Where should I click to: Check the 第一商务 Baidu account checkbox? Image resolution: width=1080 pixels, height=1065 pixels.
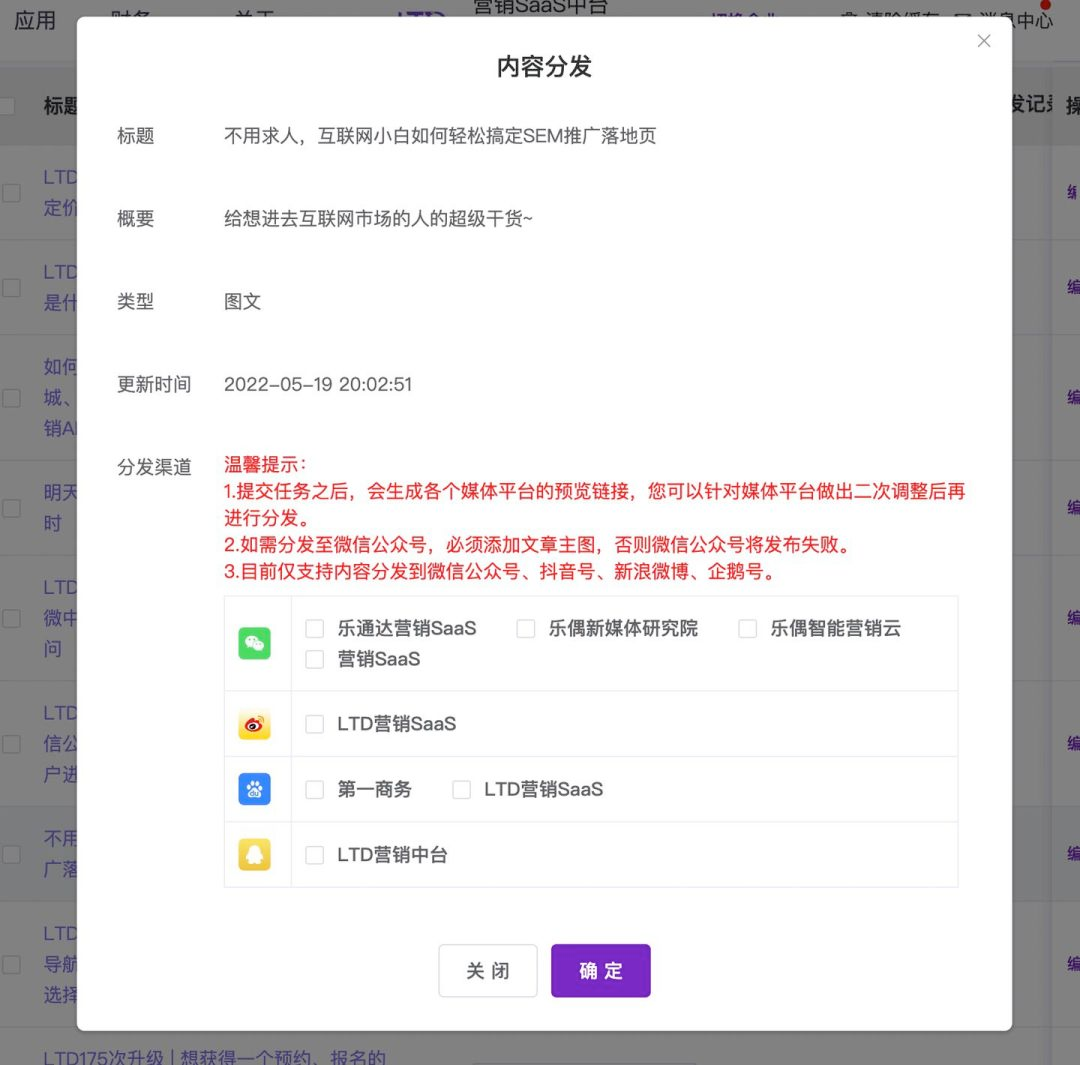tap(315, 789)
